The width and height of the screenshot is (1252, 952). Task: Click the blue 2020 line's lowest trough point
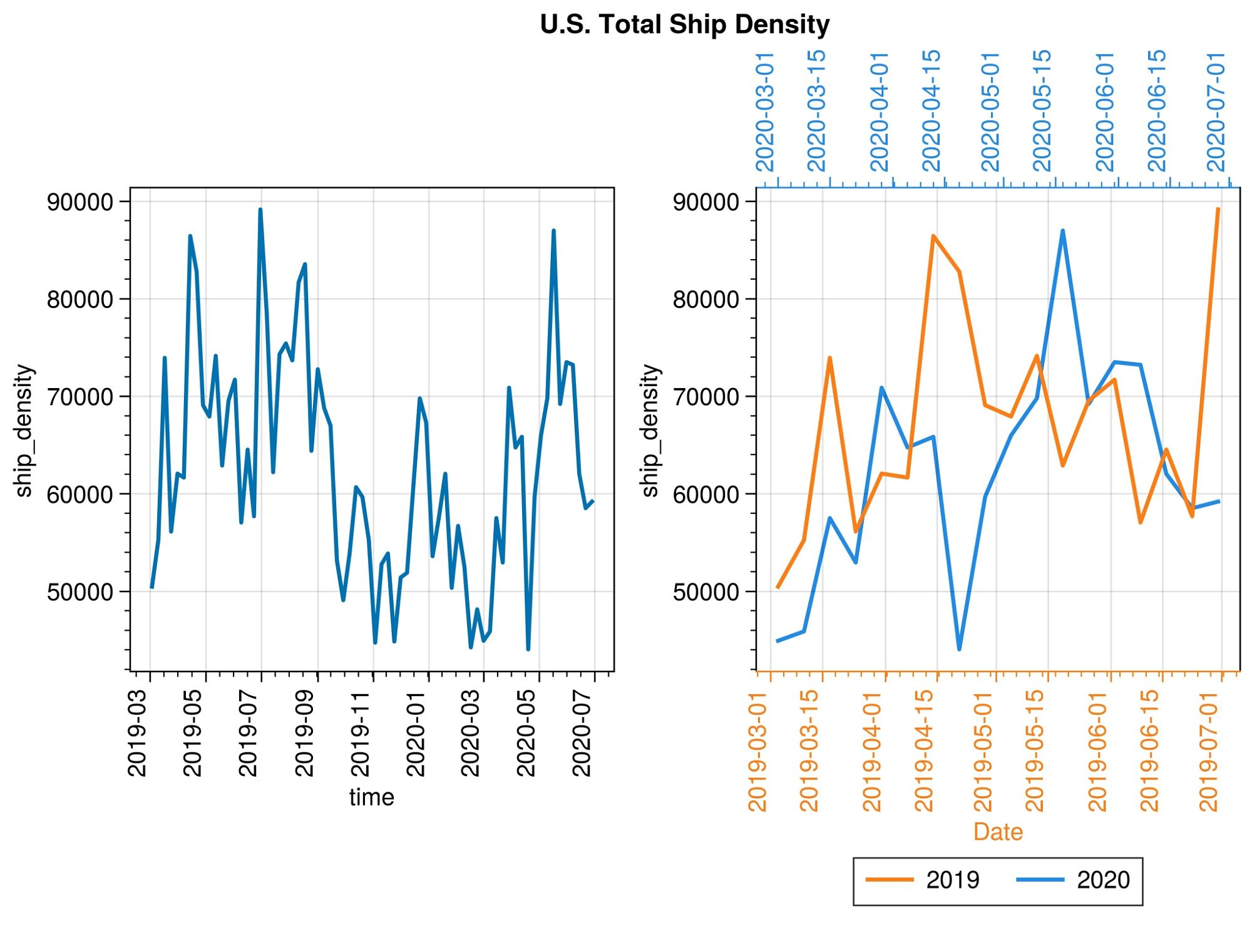pos(959,649)
